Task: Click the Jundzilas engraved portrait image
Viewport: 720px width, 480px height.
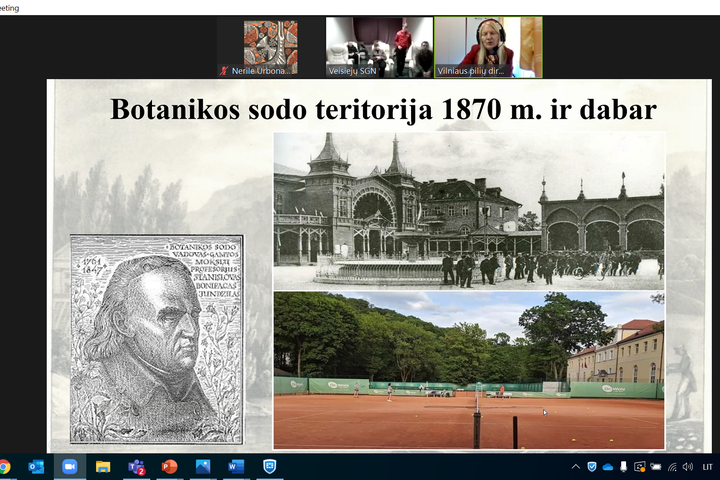Action: [157, 339]
